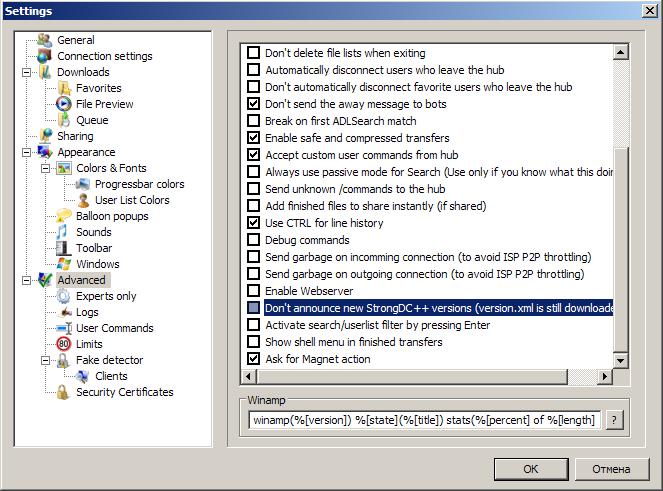Open the User Commands settings page

(114, 328)
